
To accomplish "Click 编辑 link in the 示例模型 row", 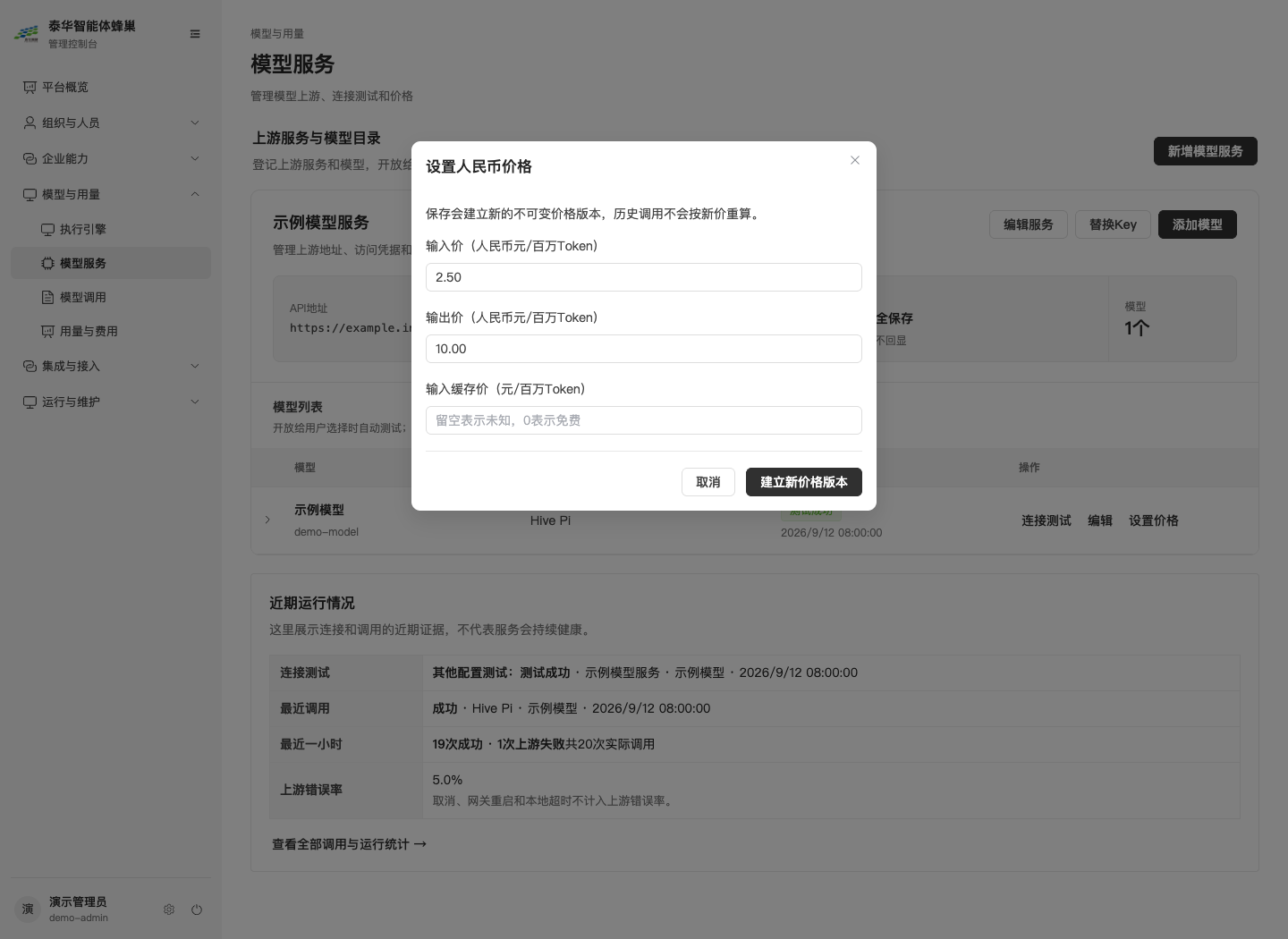I will tap(1100, 520).
